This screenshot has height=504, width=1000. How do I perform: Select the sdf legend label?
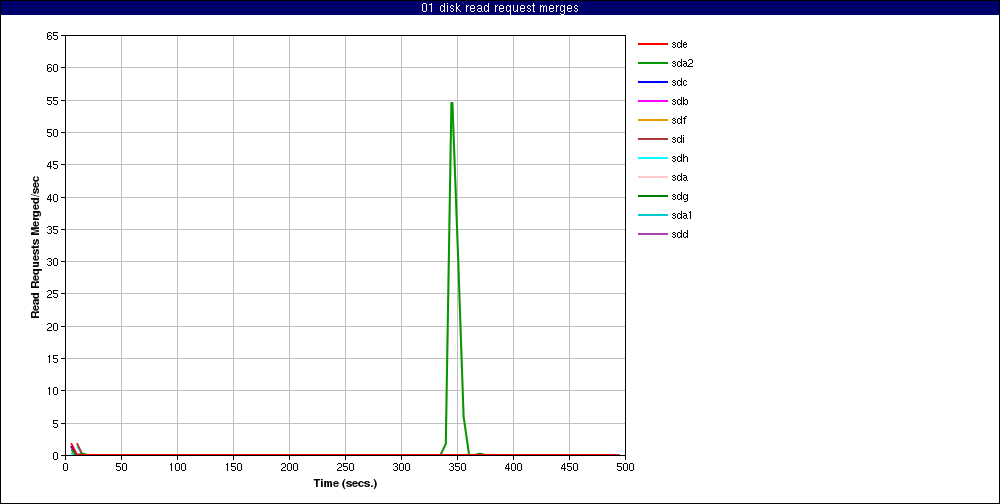coord(679,121)
